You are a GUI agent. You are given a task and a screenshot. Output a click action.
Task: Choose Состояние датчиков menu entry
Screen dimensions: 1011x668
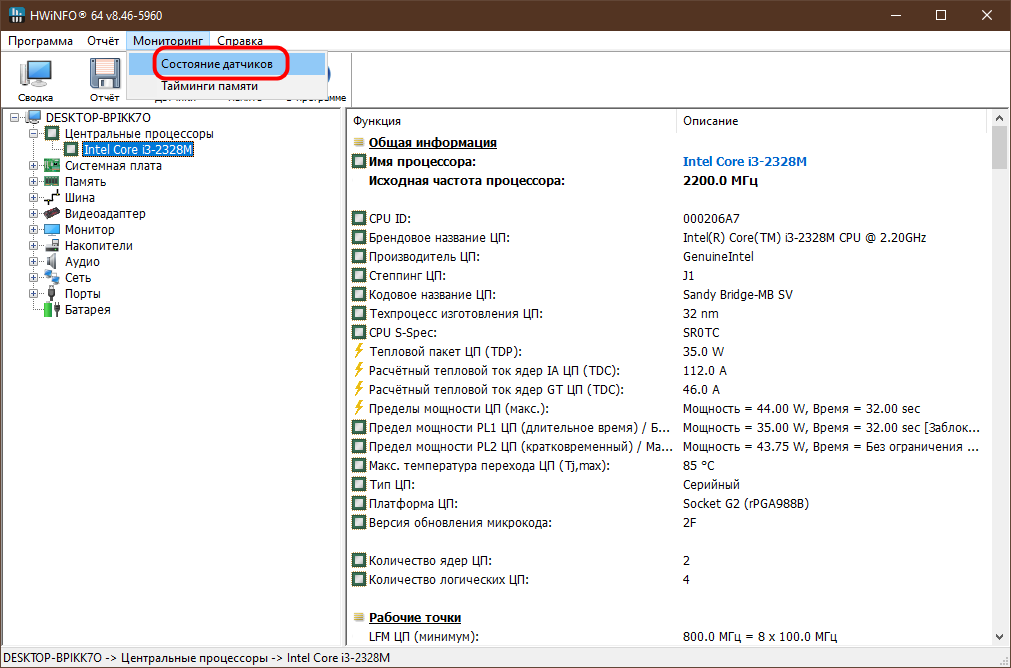[226, 64]
